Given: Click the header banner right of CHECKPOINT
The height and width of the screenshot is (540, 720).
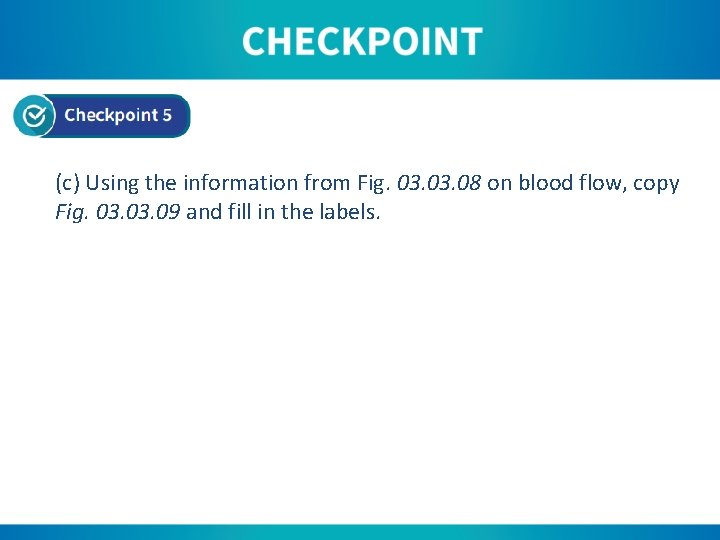Looking at the screenshot, I should (600, 40).
